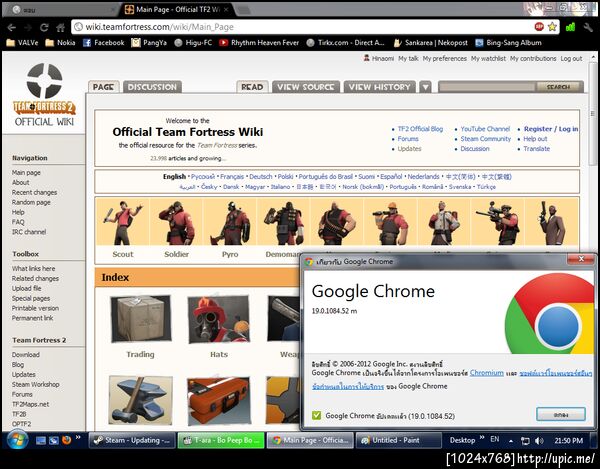Viewport: 600px width, 469px height.
Task: Open the Hats index image
Action: point(219,320)
